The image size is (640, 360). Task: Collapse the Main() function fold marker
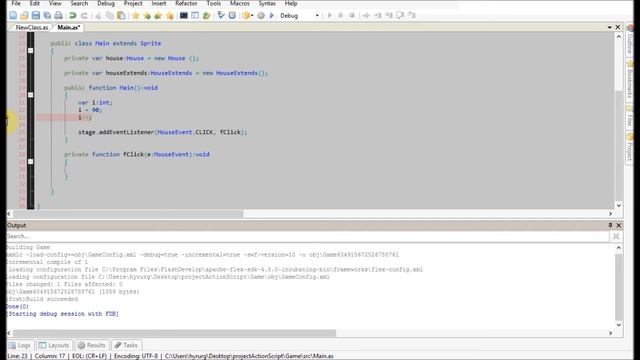click(31, 95)
